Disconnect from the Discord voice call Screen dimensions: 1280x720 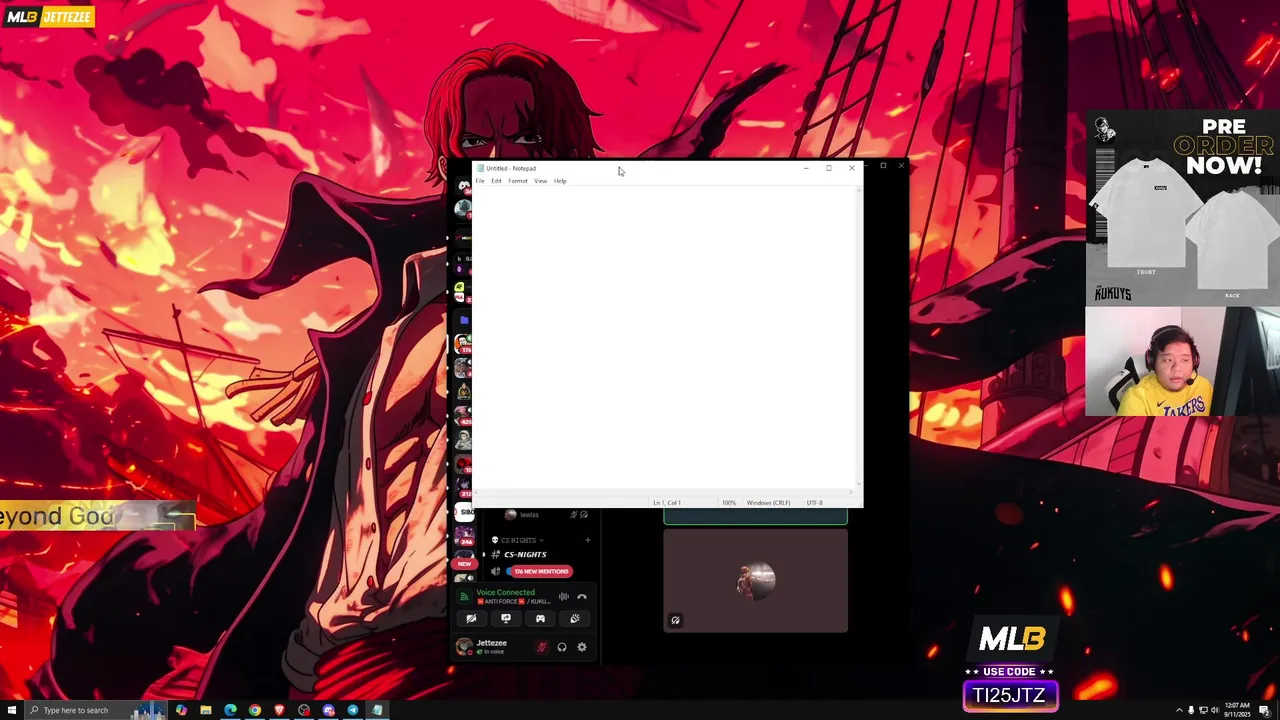pos(582,597)
